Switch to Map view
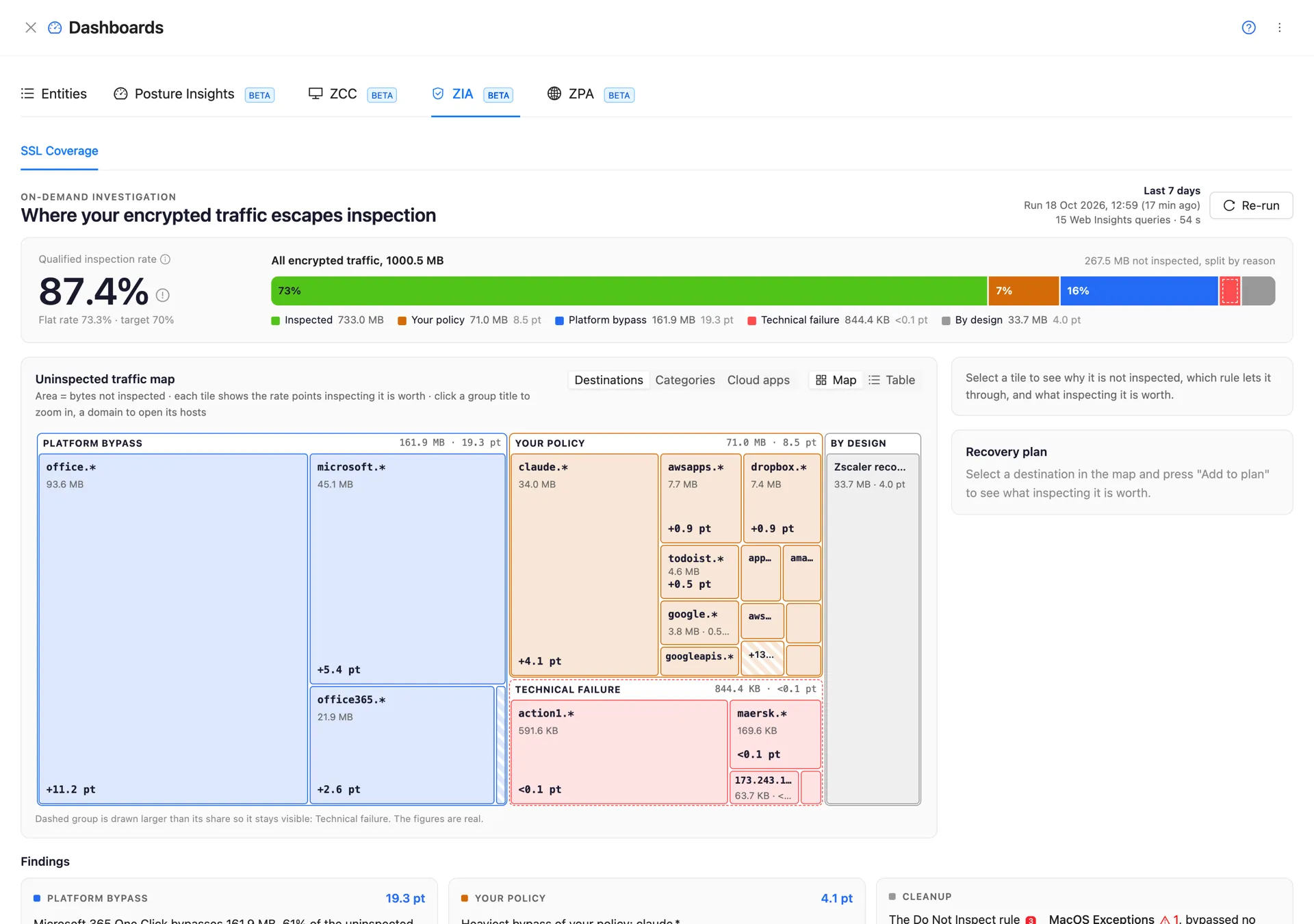Screen dimensions: 1314x924 [x=836, y=380]
